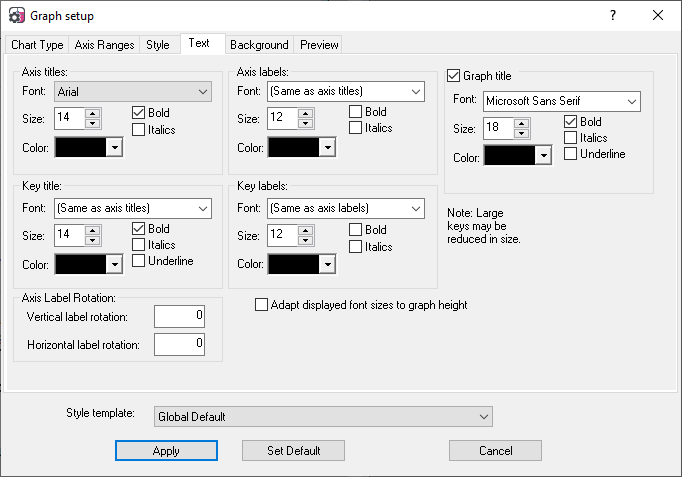Screen dimensions: 682x477
Task: Decrease Axis labels font size
Action: tap(306, 123)
